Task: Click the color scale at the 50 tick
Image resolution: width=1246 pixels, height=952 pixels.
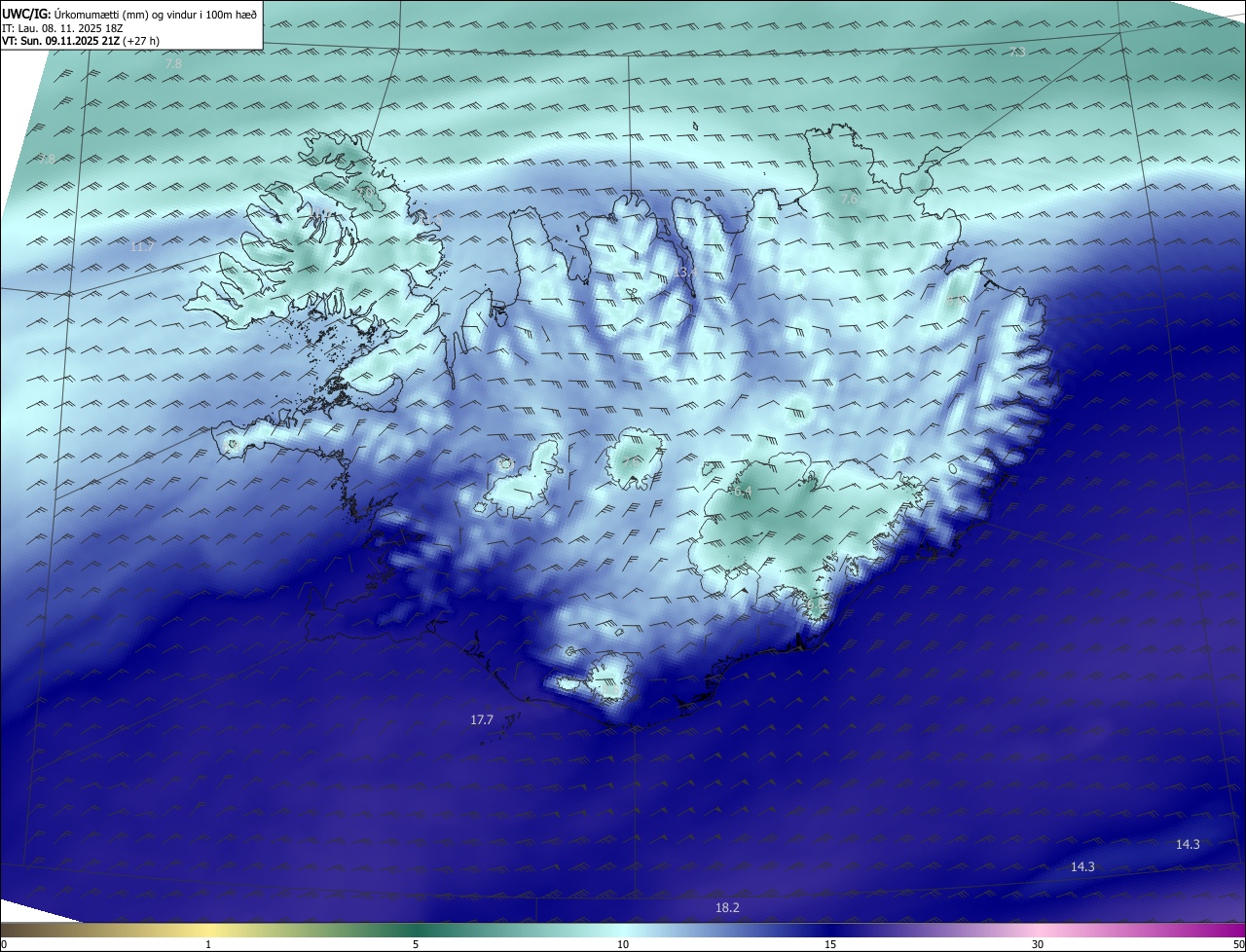Action: click(1238, 944)
